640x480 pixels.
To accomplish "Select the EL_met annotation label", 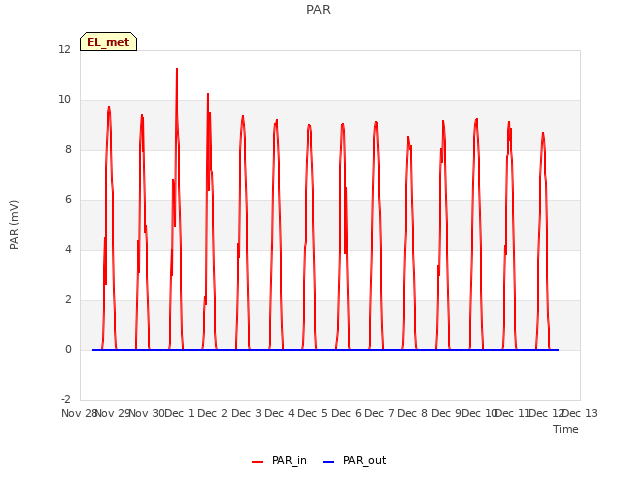I will coord(108,42).
